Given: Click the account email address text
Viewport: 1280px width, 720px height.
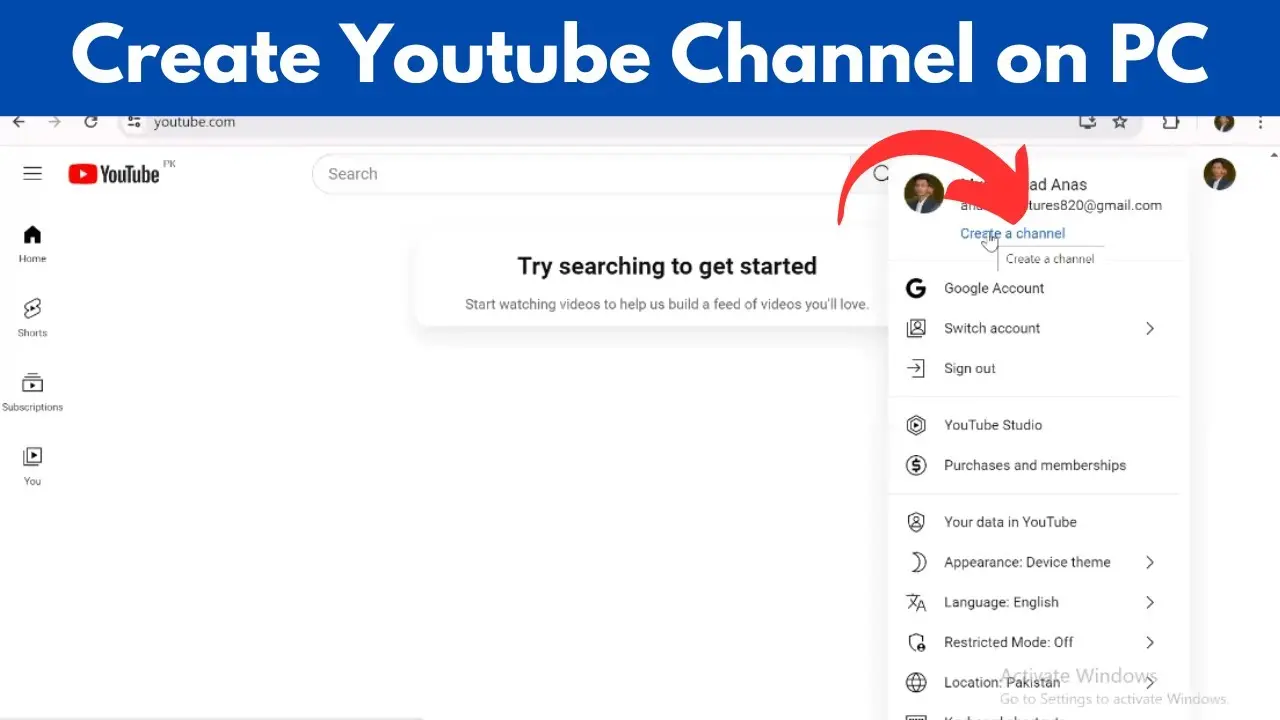Looking at the screenshot, I should 1061,205.
